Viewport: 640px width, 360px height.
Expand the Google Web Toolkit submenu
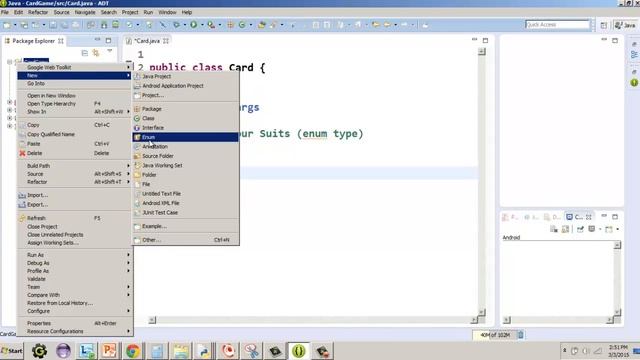click(x=75, y=67)
